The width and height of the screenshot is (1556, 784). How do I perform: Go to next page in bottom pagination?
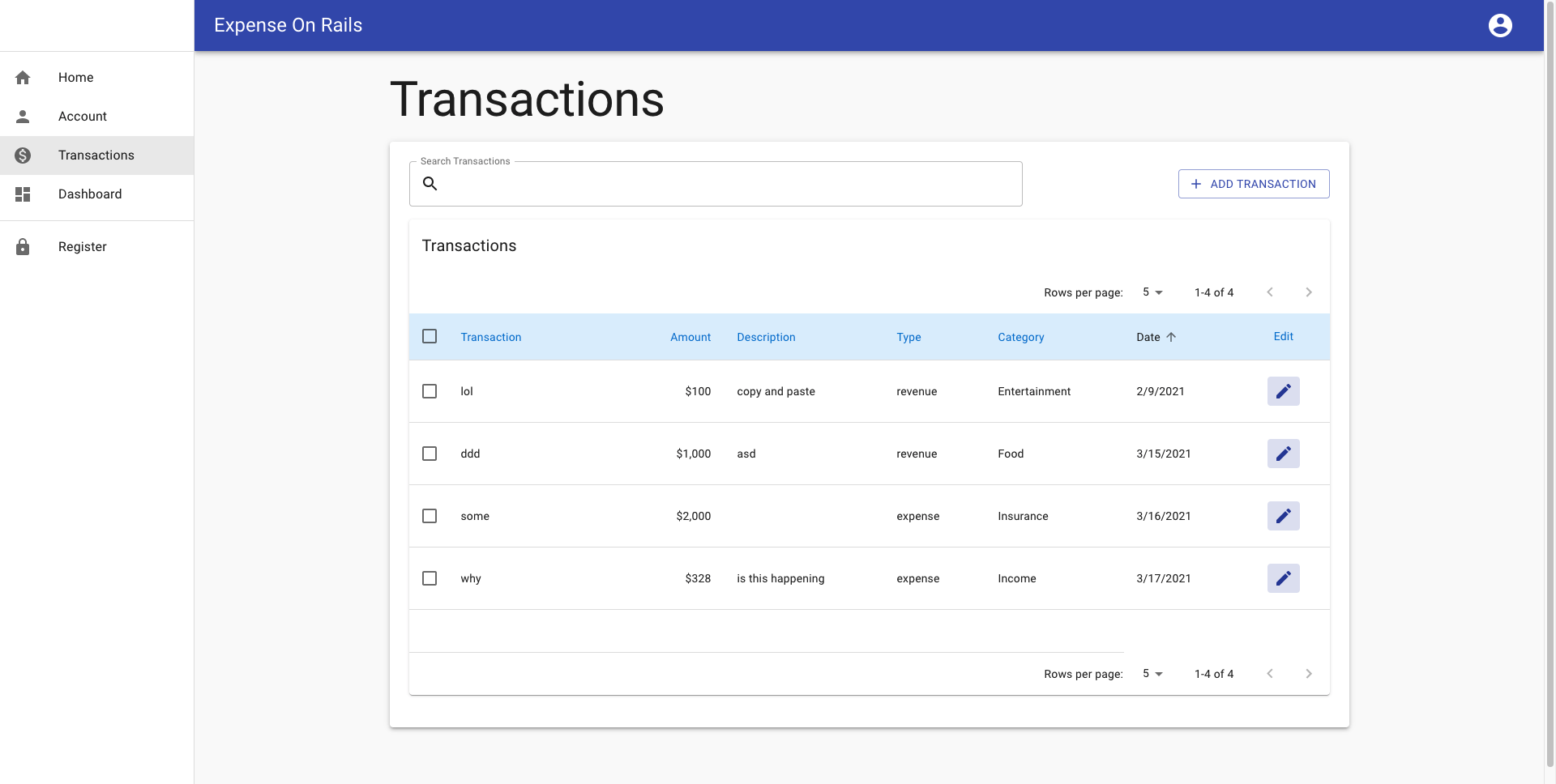tap(1309, 674)
